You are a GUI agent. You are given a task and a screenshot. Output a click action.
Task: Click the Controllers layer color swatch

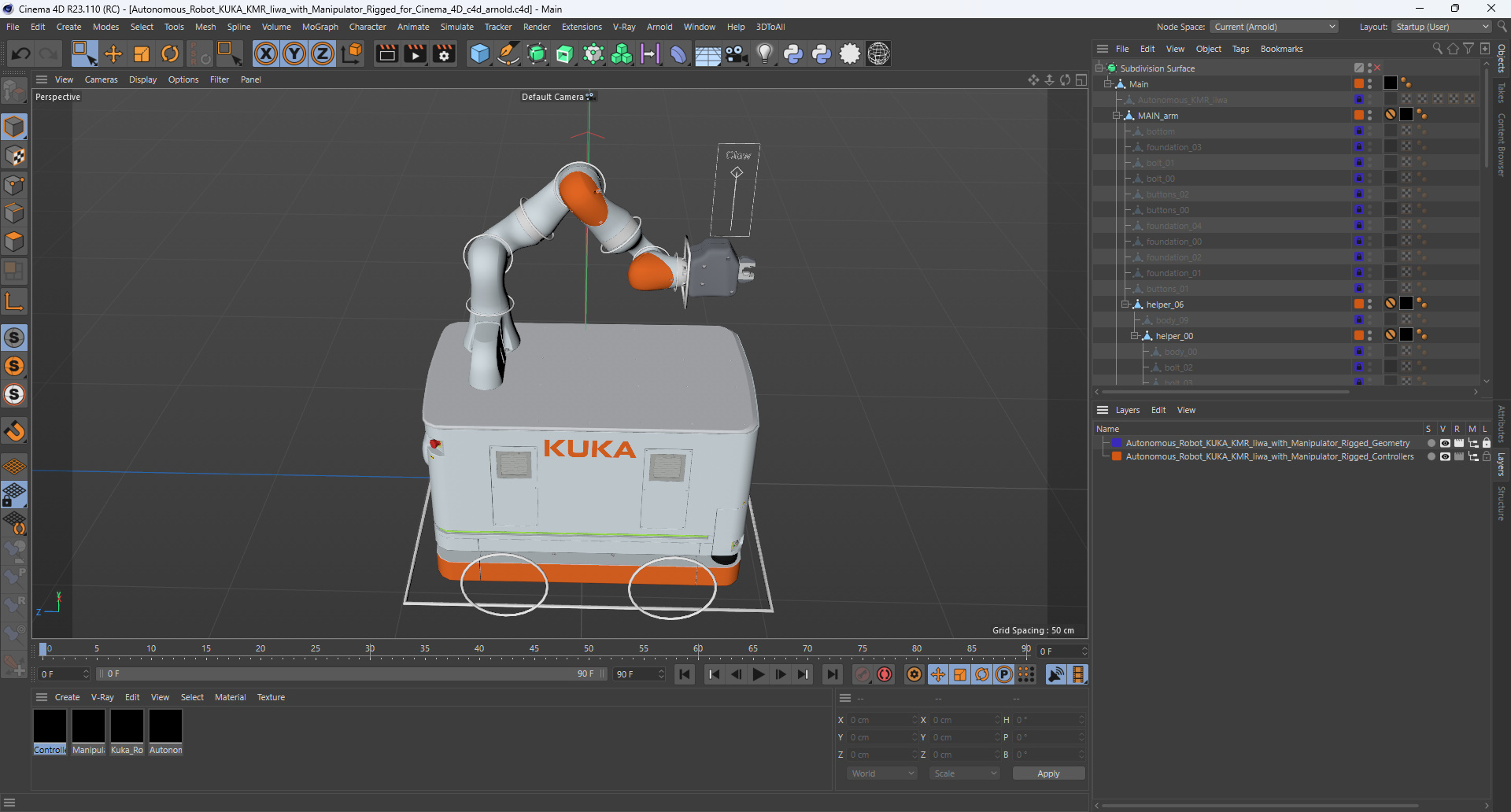tap(1117, 456)
